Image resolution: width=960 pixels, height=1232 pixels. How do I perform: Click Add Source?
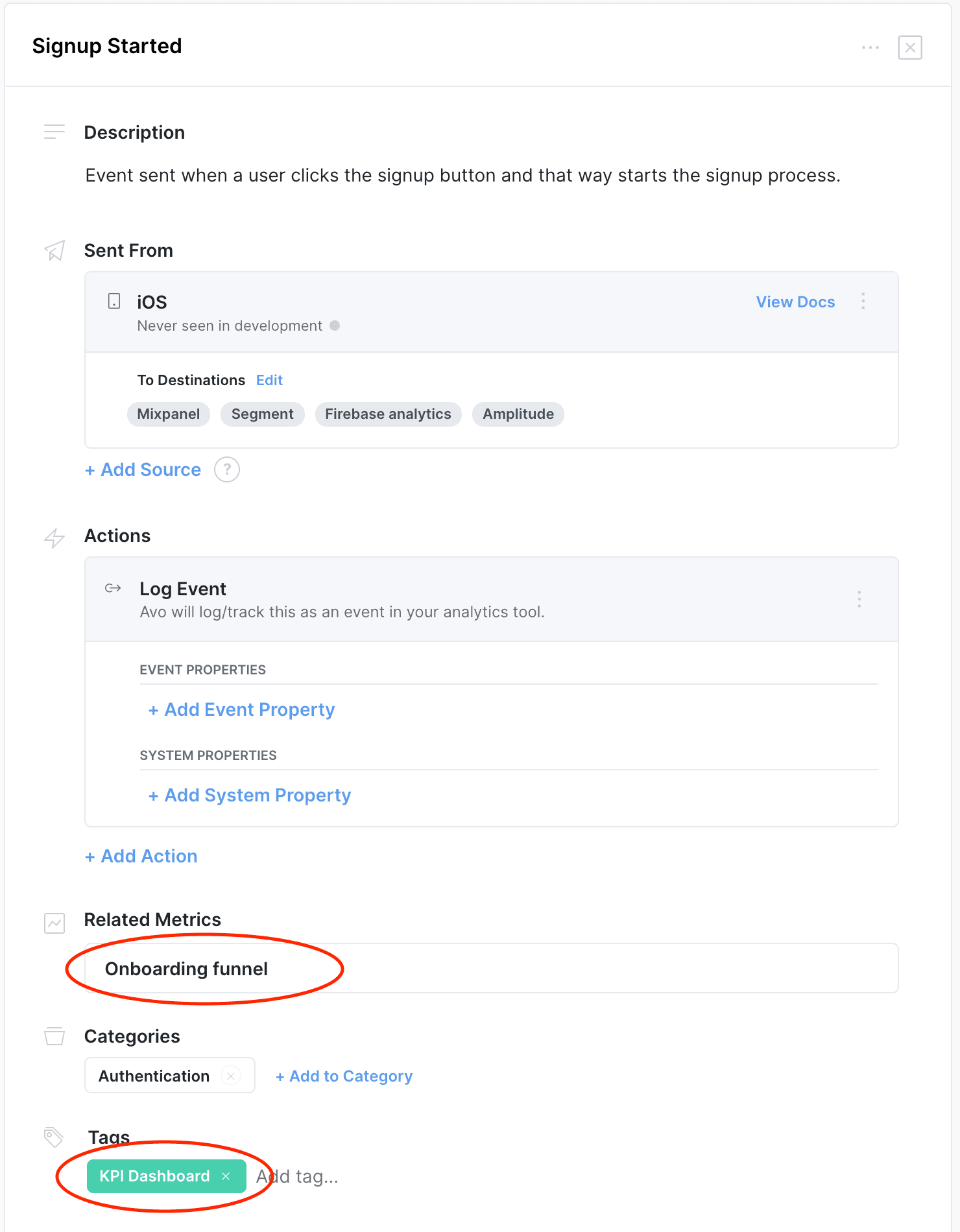point(143,469)
